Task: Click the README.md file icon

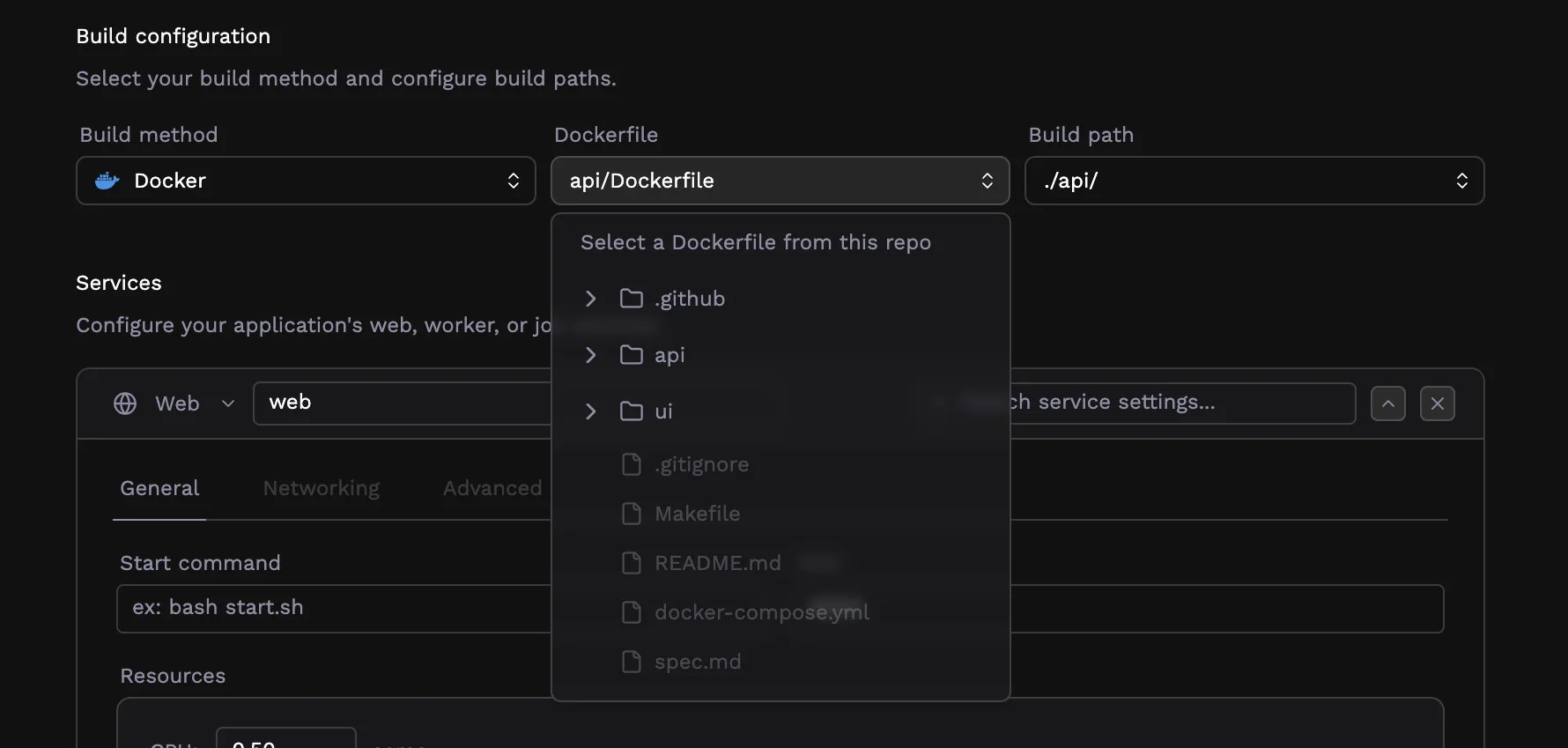Action: [x=632, y=563]
